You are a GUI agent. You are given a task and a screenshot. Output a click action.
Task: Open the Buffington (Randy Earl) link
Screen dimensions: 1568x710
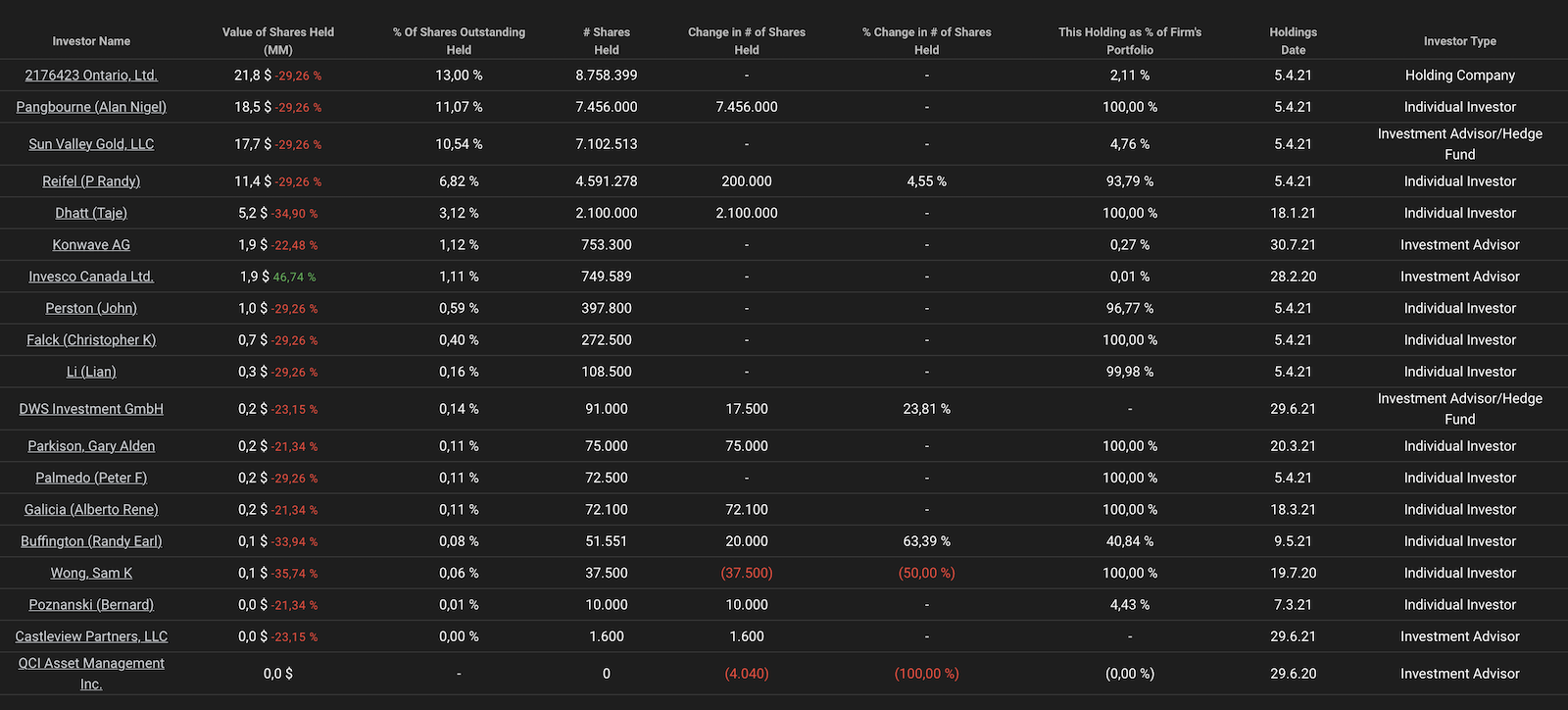[x=91, y=541]
